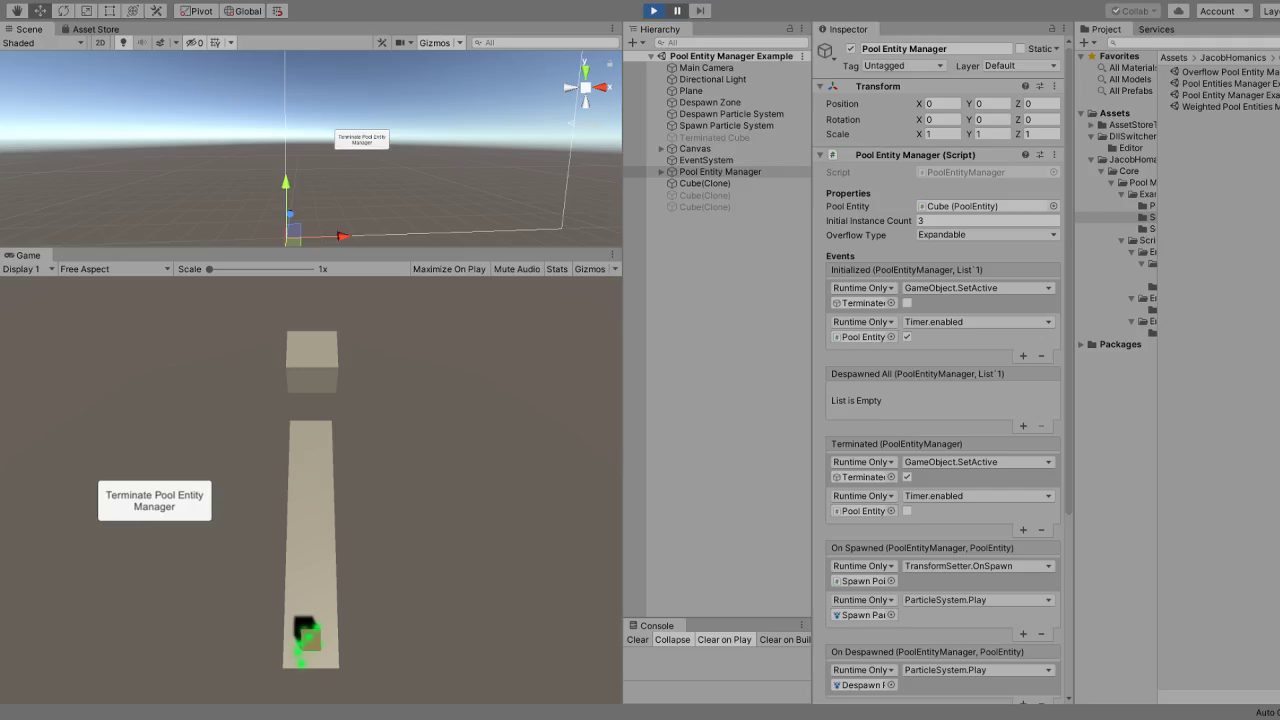The height and width of the screenshot is (720, 1280).
Task: Toggle Terminated SetActive checkbox
Action: click(907, 477)
